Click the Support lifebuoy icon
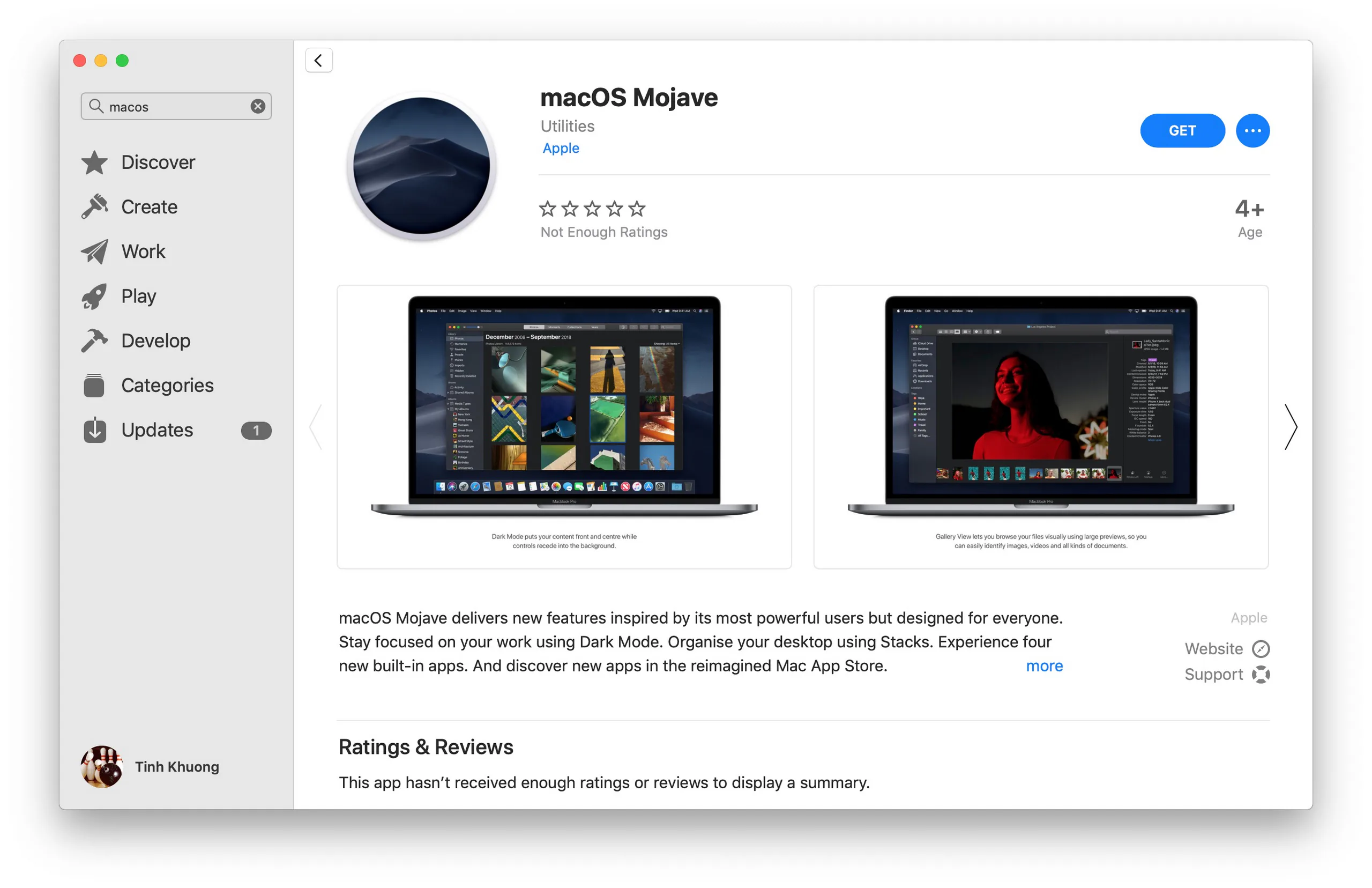Viewport: 1372px width, 888px height. (1260, 674)
